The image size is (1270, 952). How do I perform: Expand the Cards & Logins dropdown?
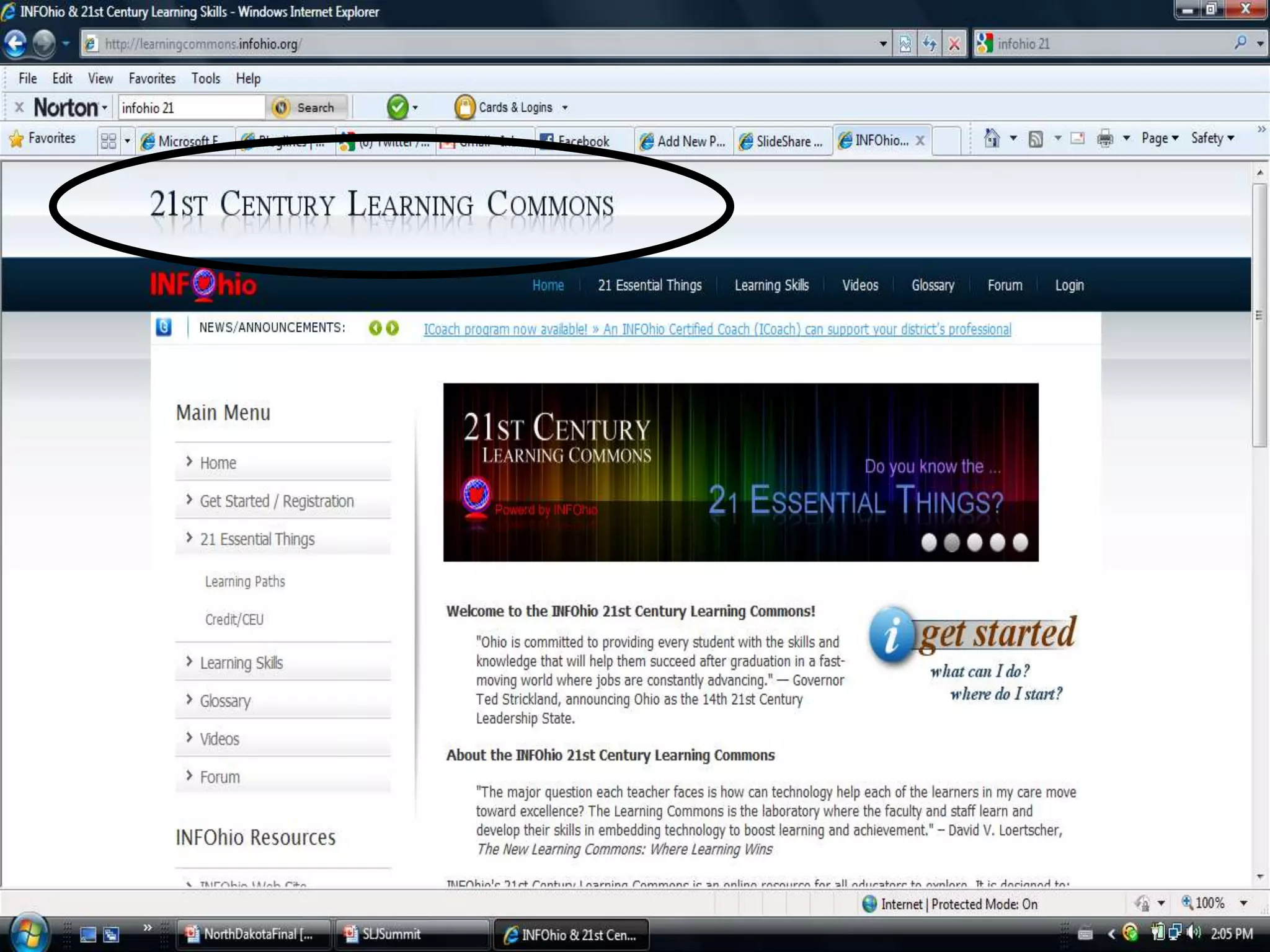pyautogui.click(x=565, y=108)
